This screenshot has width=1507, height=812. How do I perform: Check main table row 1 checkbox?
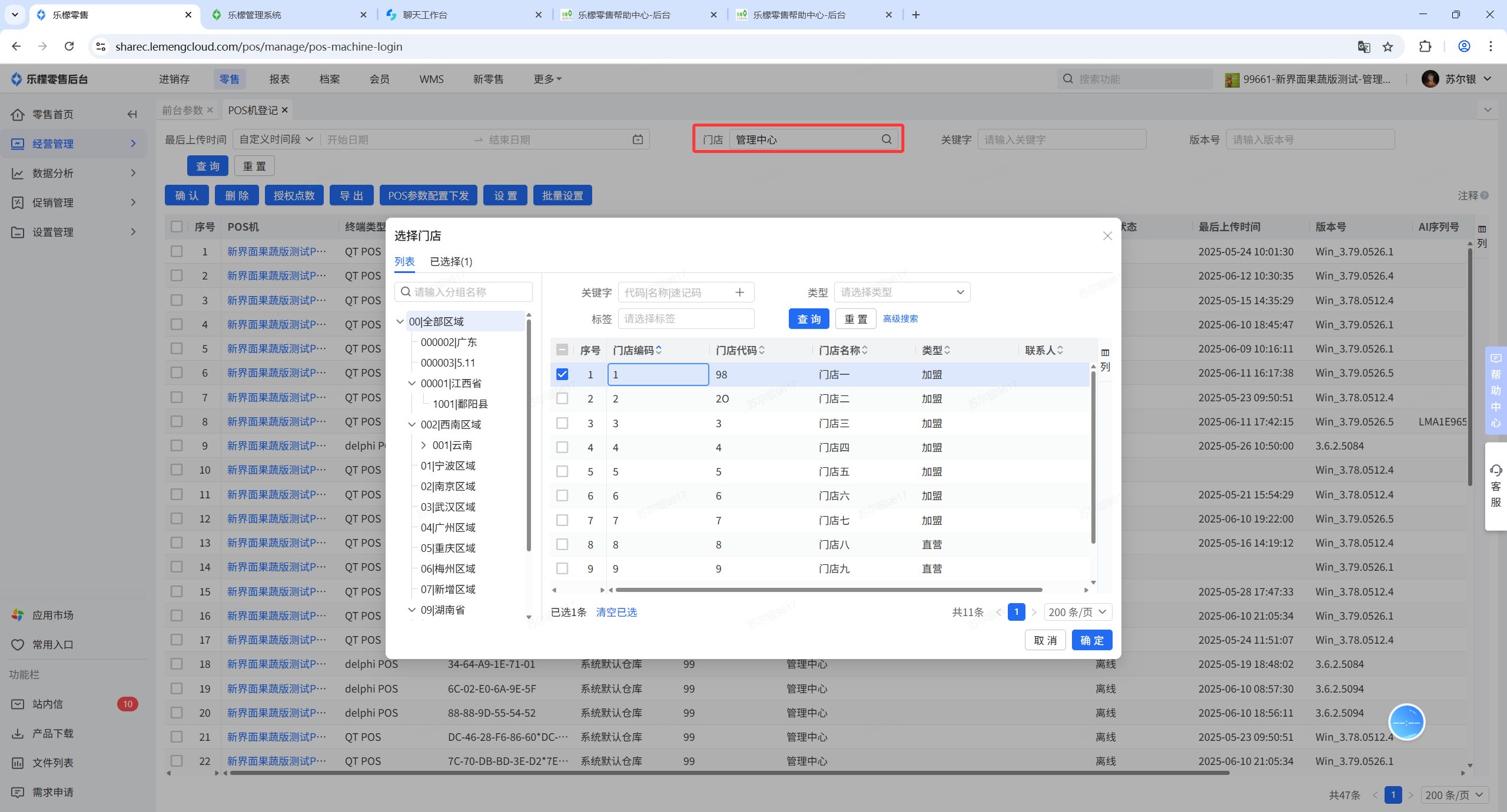point(177,251)
